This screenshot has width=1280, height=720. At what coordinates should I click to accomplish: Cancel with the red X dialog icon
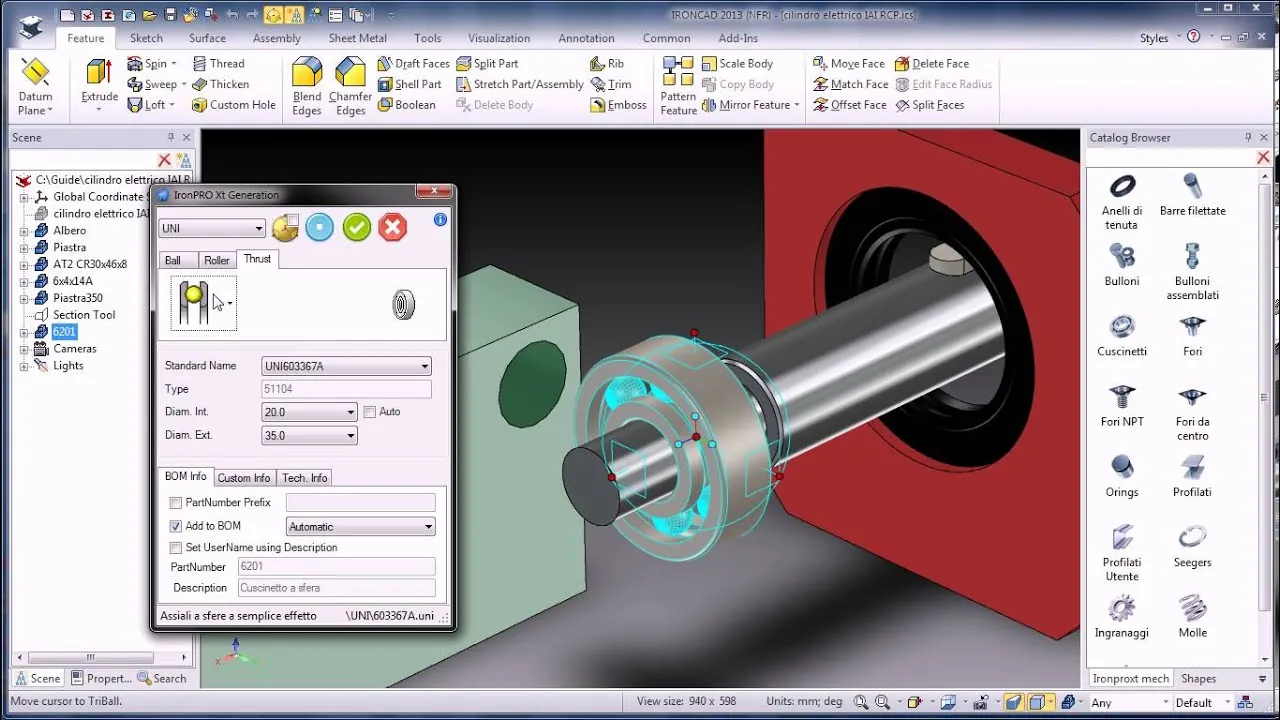pyautogui.click(x=393, y=227)
